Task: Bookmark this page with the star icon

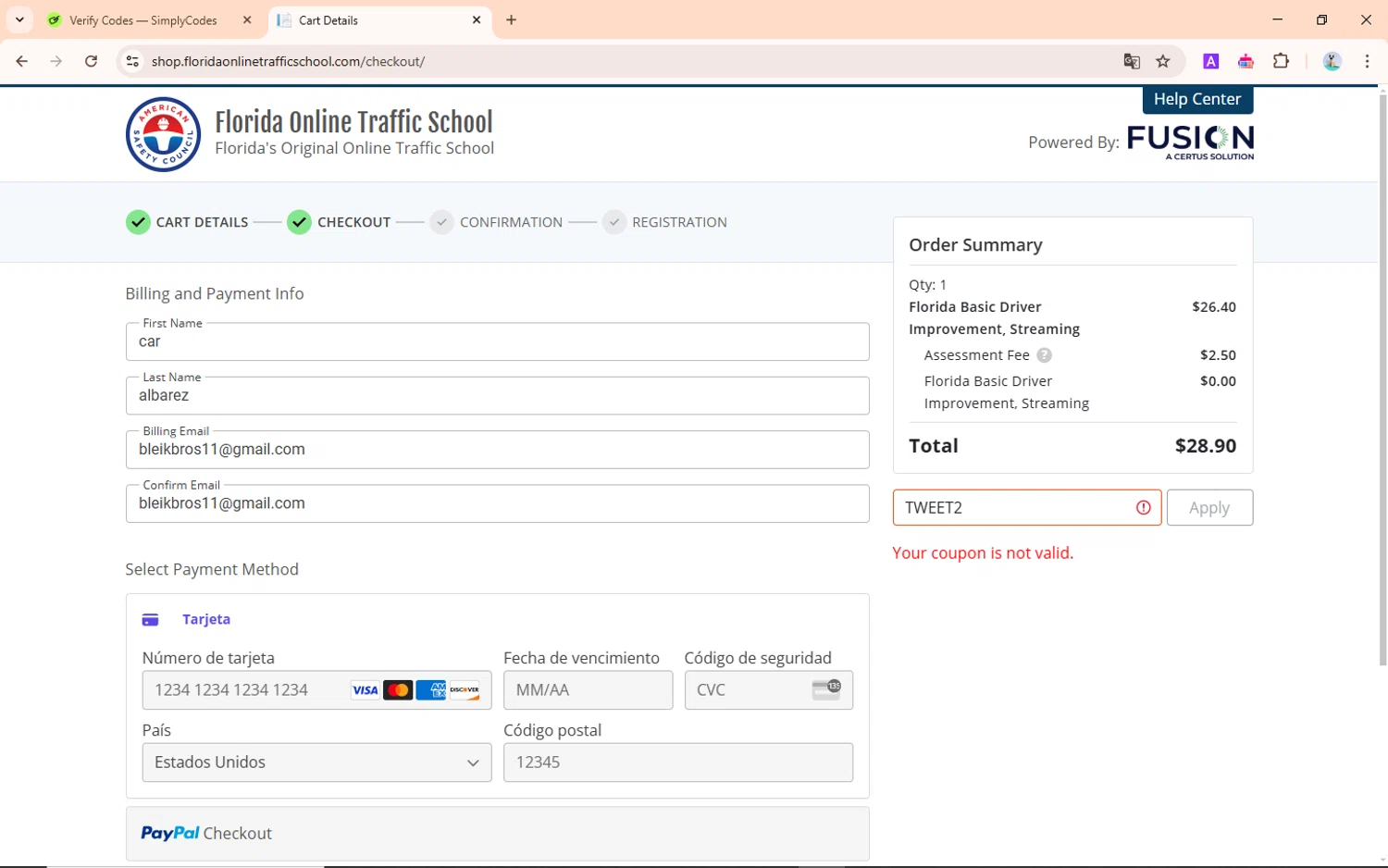Action: pos(1163,61)
